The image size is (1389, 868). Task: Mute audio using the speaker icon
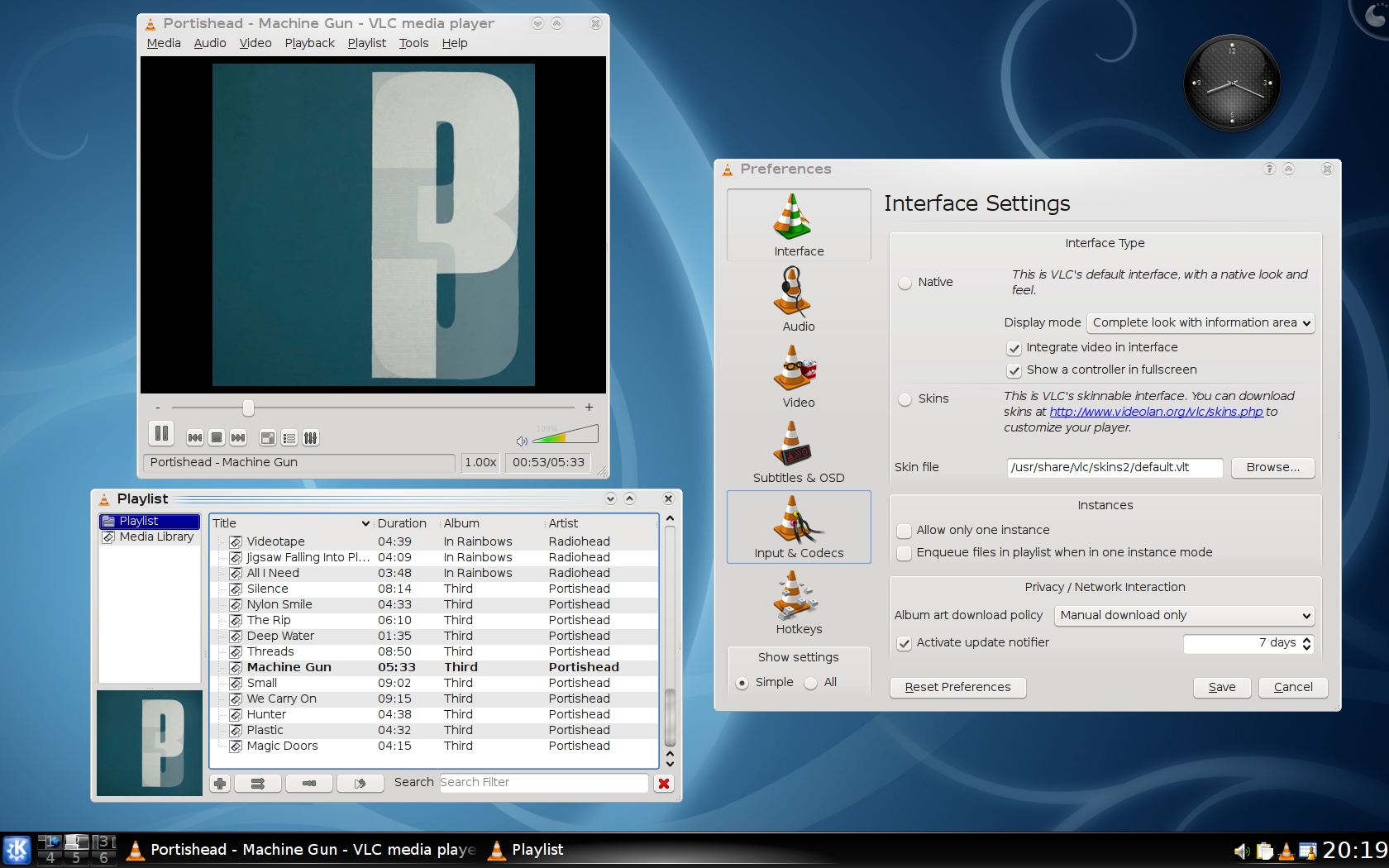point(522,441)
